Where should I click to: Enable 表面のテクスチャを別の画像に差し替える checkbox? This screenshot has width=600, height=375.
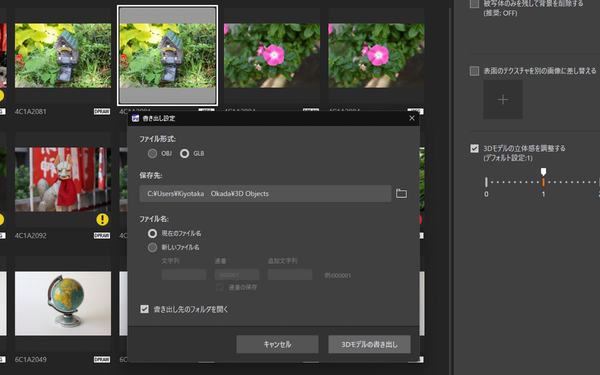tap(474, 71)
